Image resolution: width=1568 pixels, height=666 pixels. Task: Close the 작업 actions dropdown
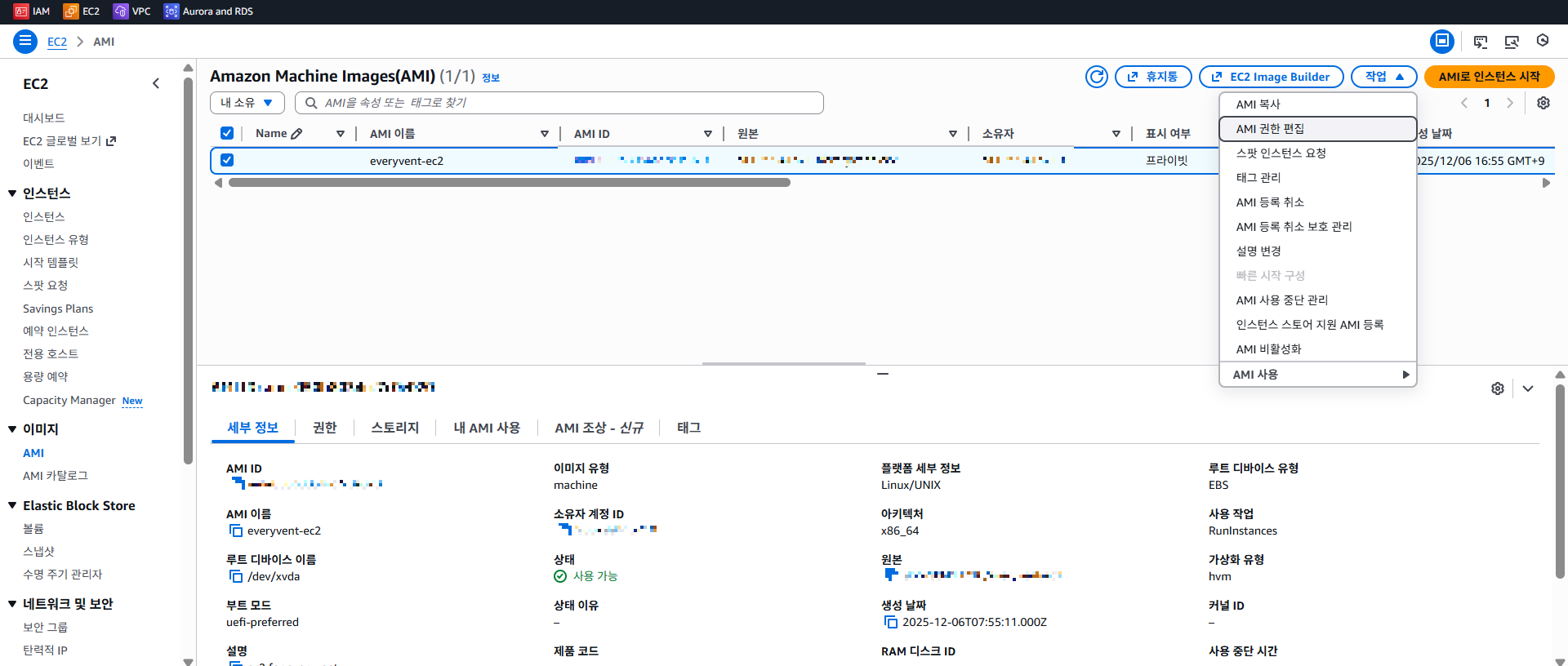tap(1383, 77)
